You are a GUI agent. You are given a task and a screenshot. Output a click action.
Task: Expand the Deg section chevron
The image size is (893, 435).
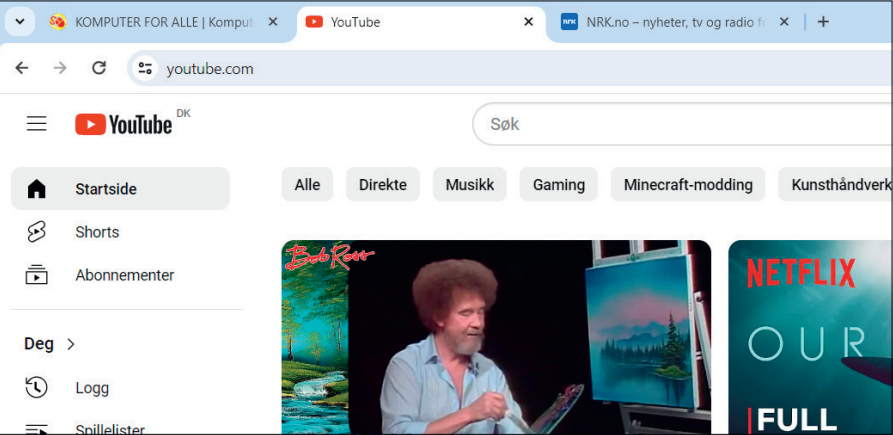pyautogui.click(x=71, y=344)
